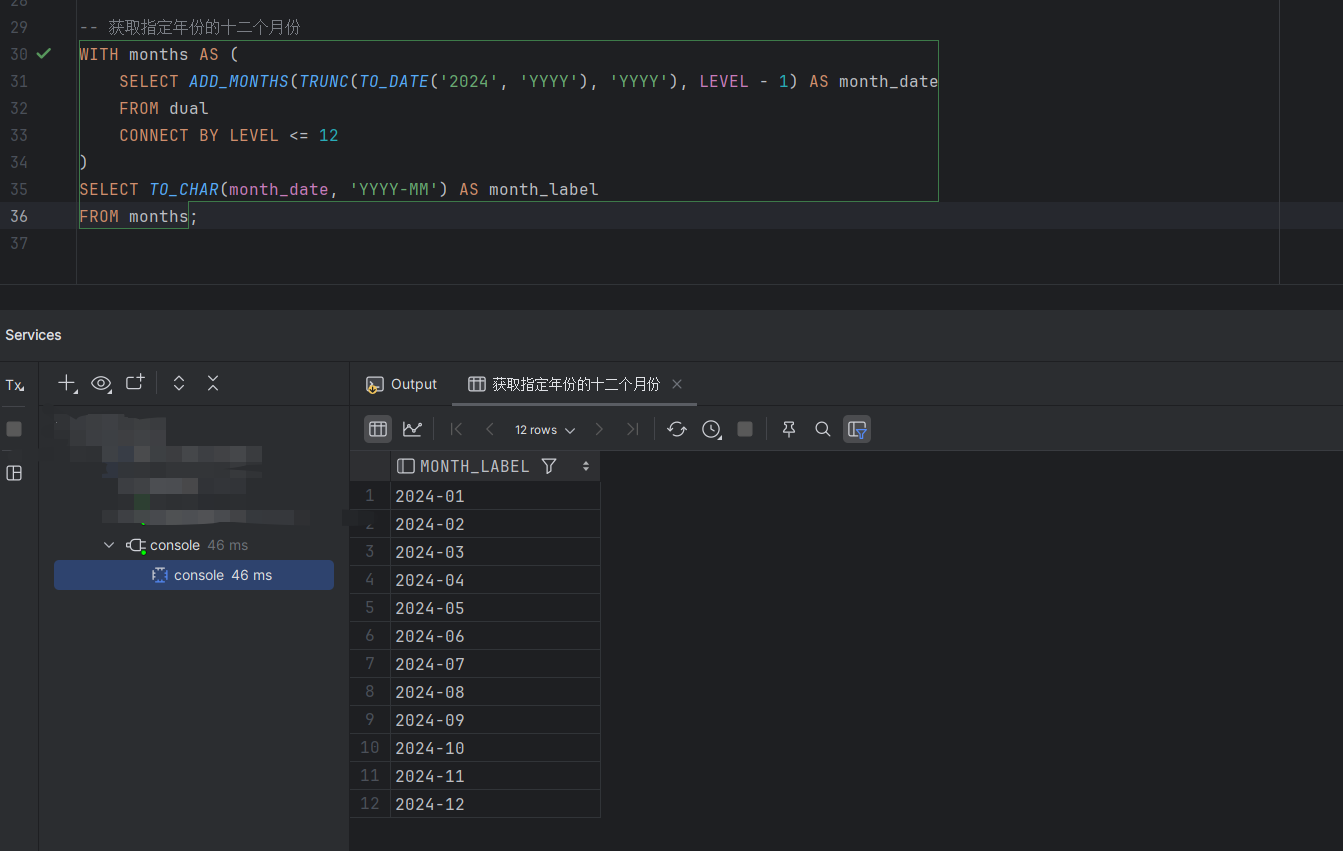Image resolution: width=1343 pixels, height=851 pixels.
Task: Click the open in new tab icon
Action: coord(135,382)
